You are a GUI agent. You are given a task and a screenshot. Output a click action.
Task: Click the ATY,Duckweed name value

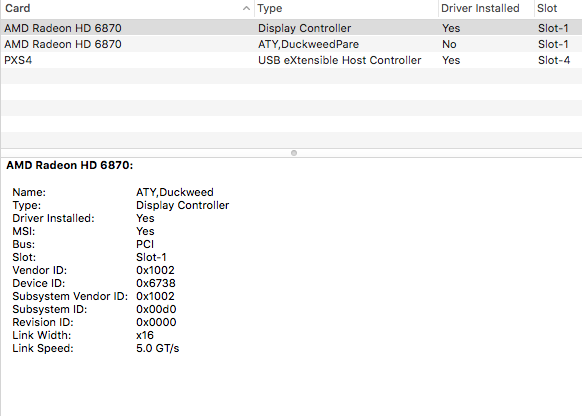click(174, 192)
